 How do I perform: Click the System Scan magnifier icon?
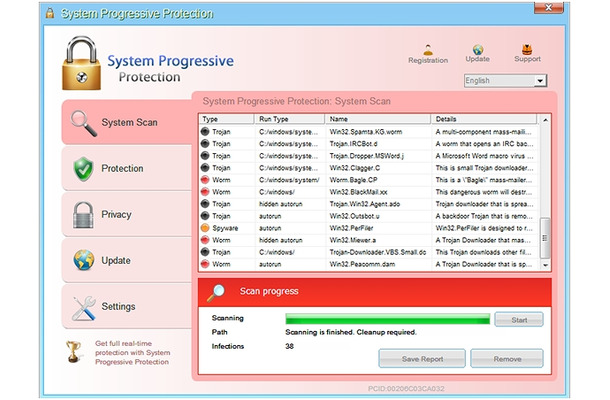(x=83, y=123)
